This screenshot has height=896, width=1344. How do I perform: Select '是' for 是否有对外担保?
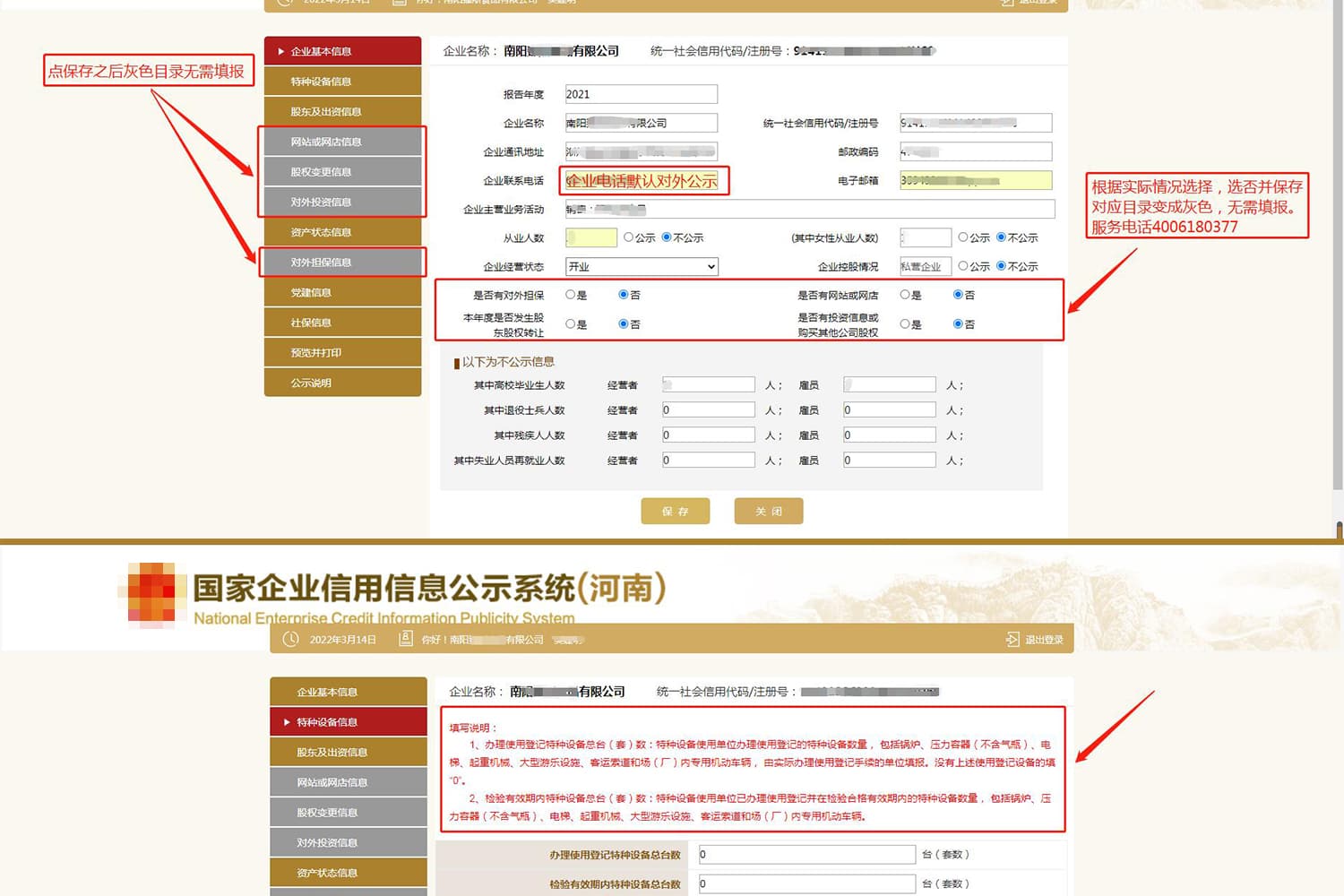[571, 295]
